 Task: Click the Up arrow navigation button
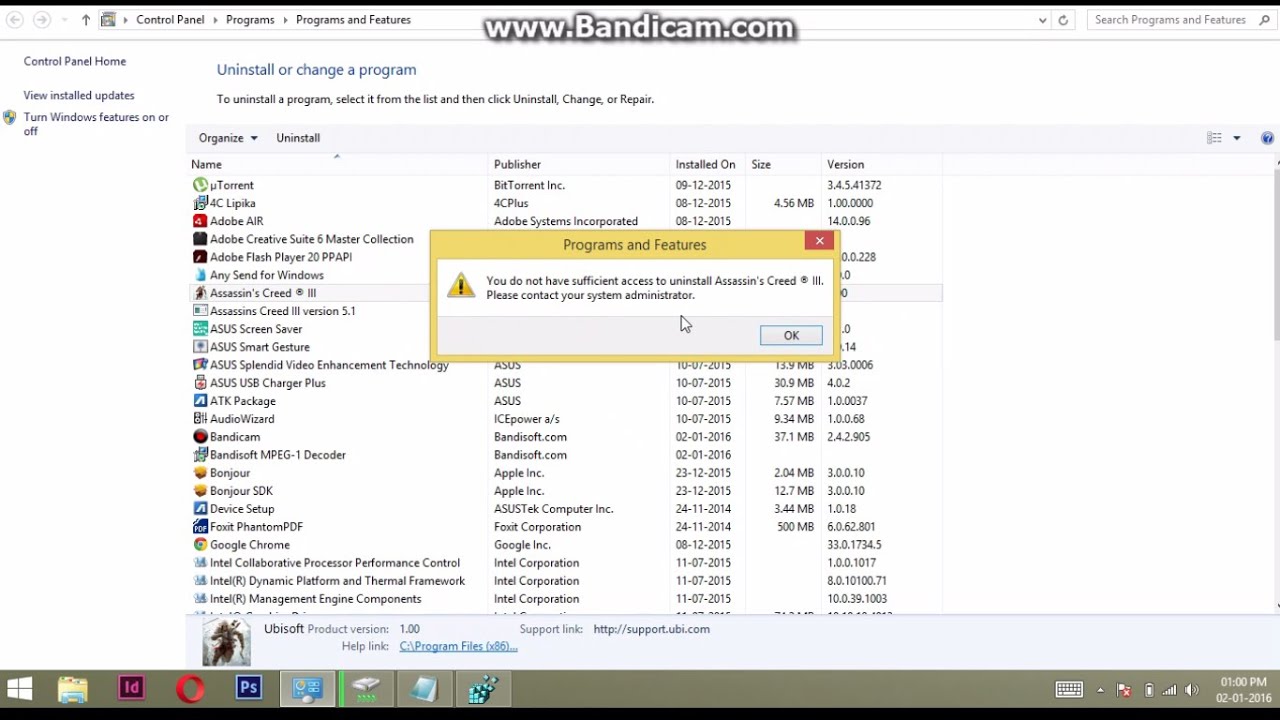(x=85, y=20)
